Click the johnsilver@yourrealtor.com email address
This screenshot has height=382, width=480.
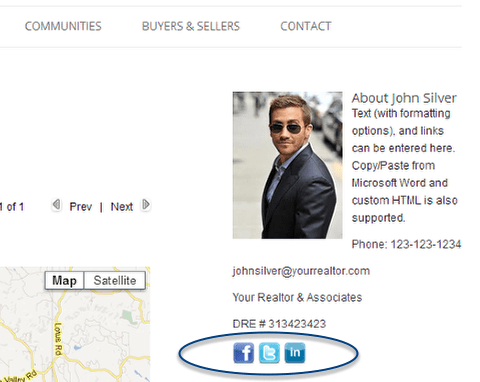[301, 271]
